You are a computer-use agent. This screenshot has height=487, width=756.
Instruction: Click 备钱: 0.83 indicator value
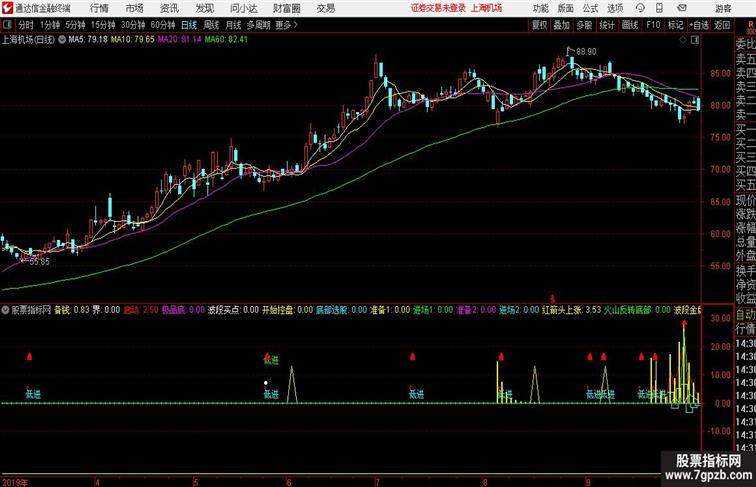pos(72,310)
